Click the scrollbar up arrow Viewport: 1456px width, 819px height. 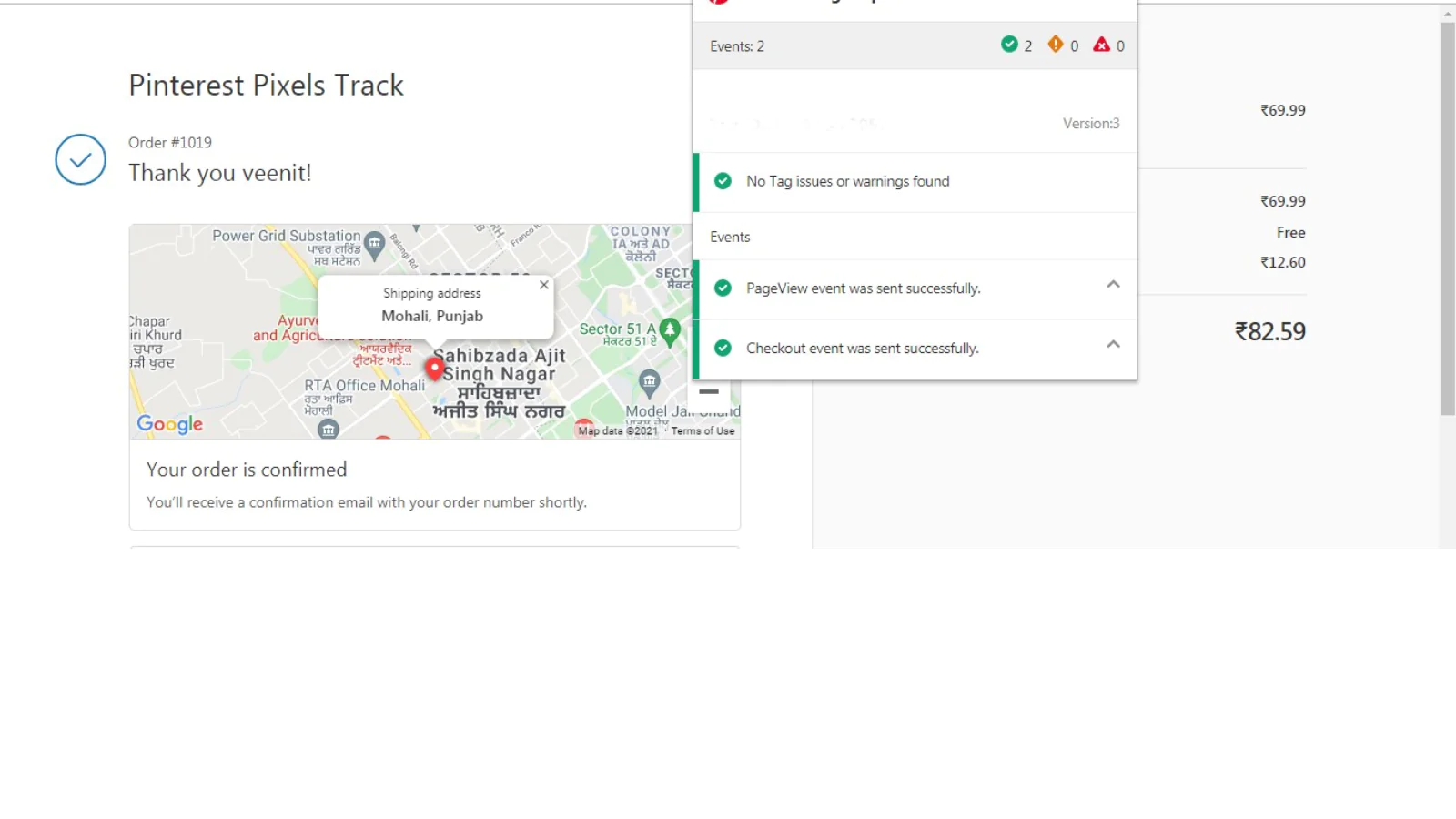(x=1448, y=14)
